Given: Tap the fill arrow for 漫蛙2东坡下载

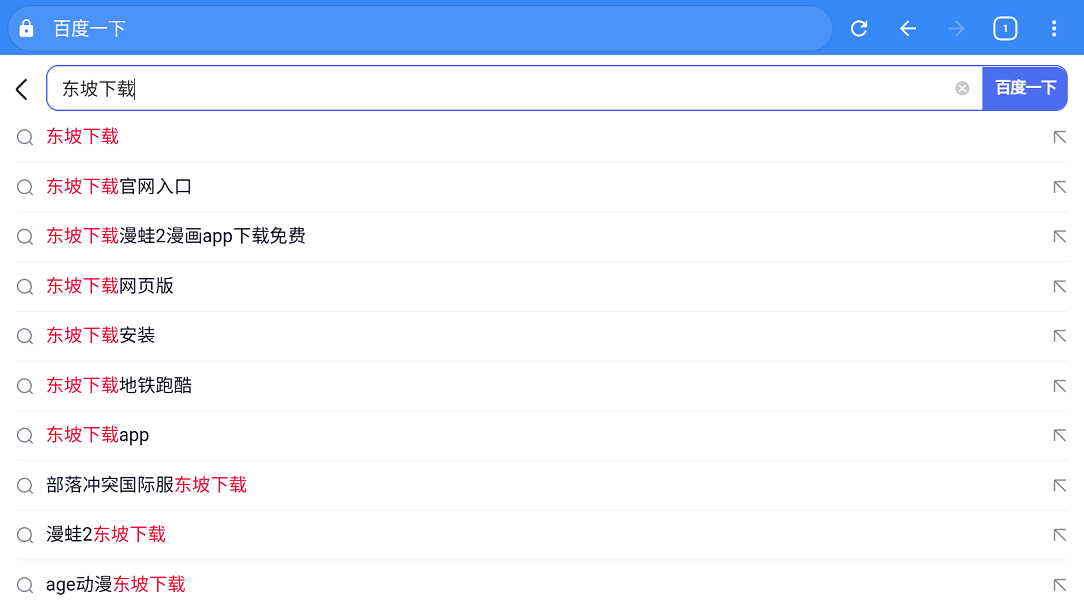Looking at the screenshot, I should point(1059,534).
